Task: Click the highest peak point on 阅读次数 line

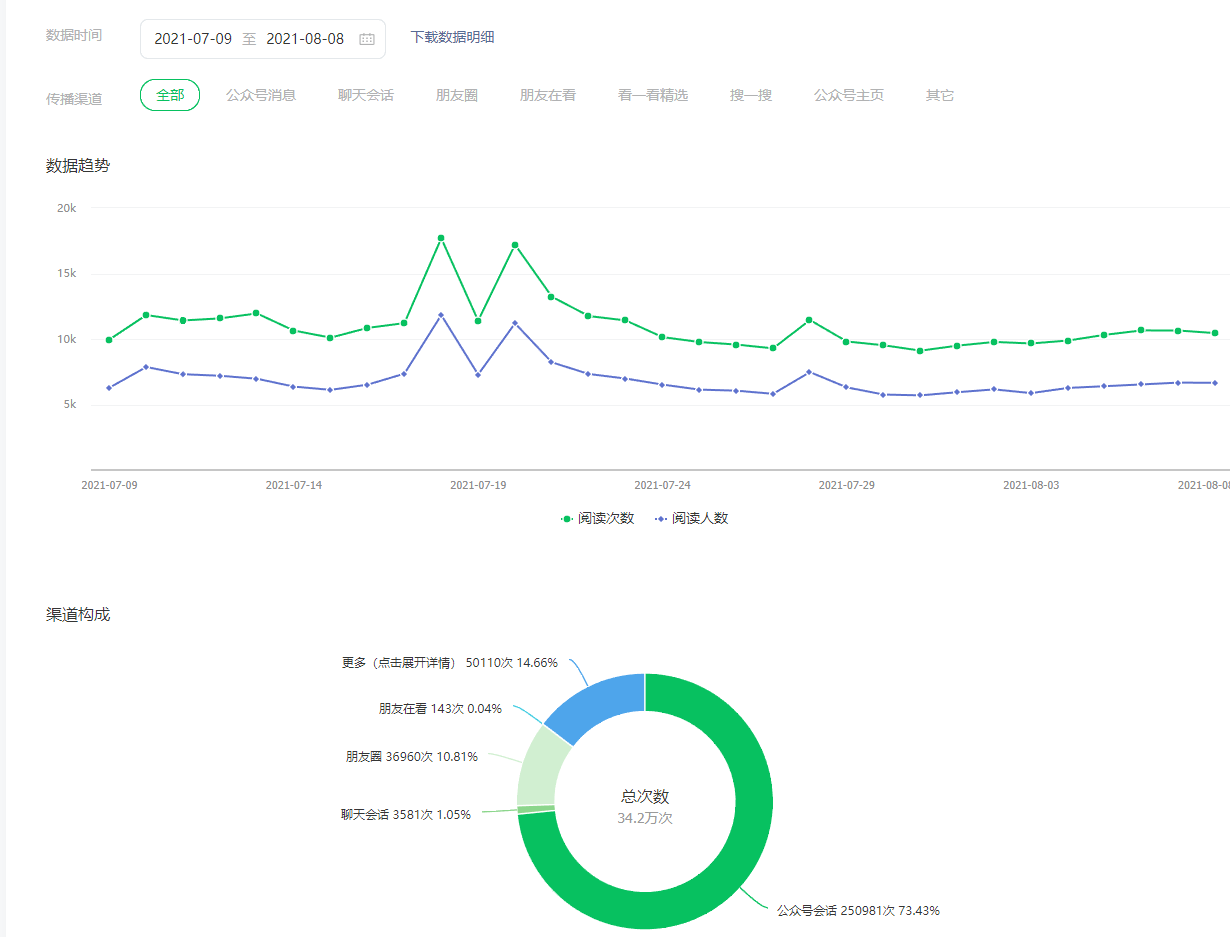Action: tap(441, 238)
